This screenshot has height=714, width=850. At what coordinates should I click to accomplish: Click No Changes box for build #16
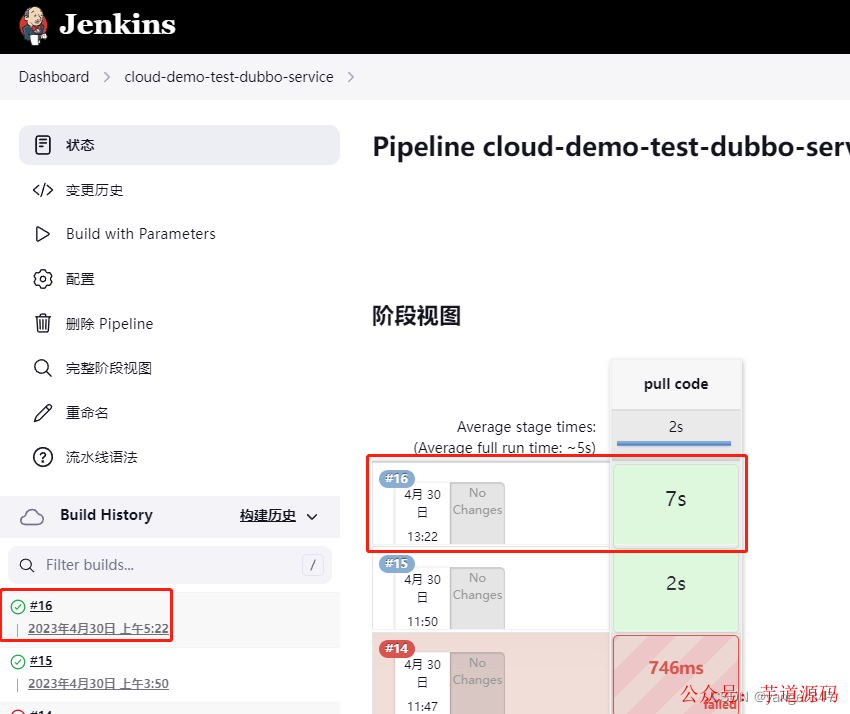(478, 513)
